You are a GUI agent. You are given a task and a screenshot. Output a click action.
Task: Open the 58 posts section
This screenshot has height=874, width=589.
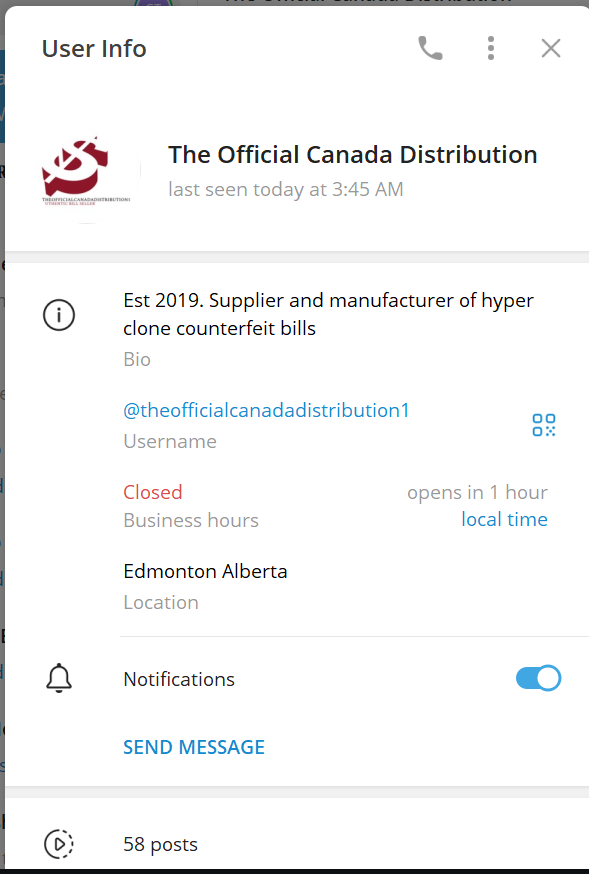297,844
